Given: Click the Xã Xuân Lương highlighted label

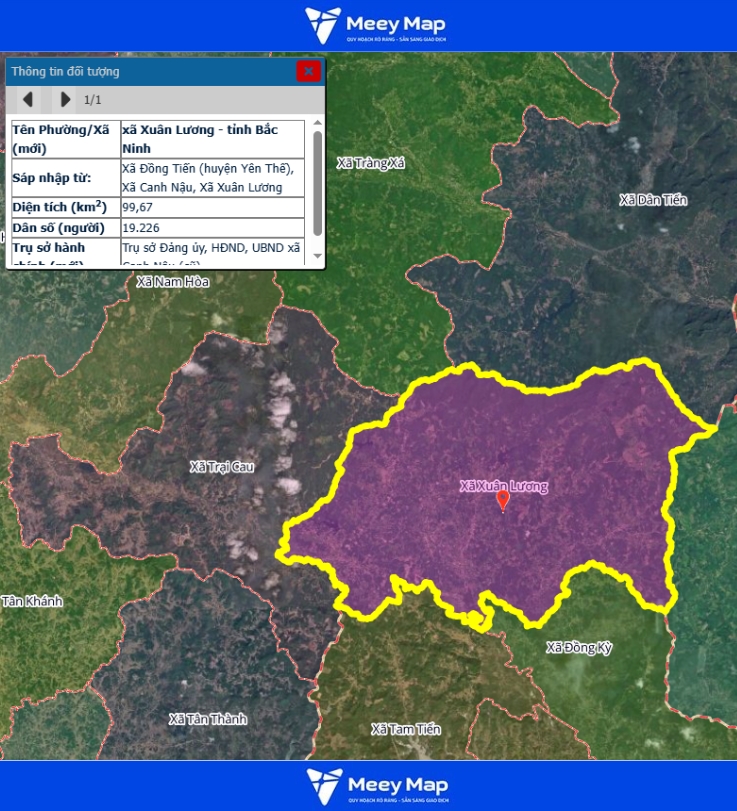Looking at the screenshot, I should tap(503, 486).
